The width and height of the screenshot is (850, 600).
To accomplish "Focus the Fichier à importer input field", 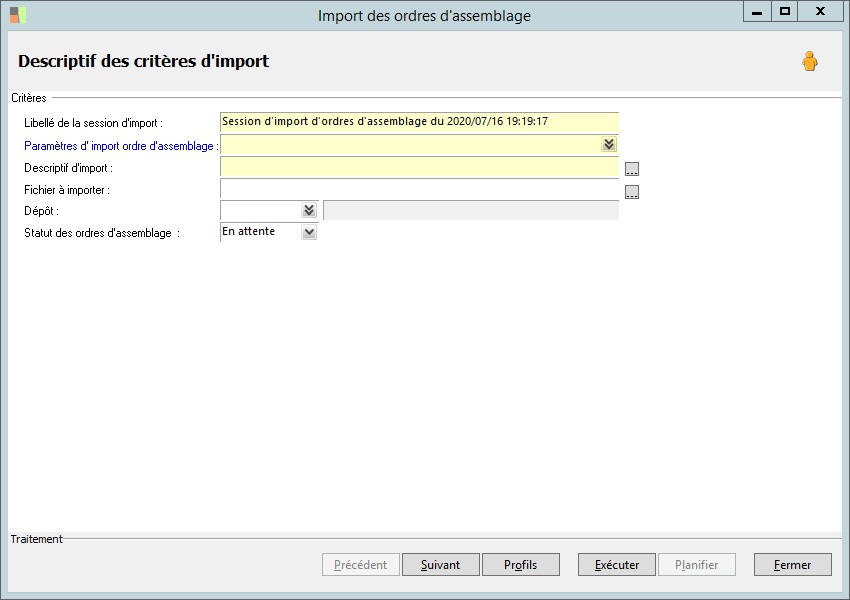I will (419, 189).
